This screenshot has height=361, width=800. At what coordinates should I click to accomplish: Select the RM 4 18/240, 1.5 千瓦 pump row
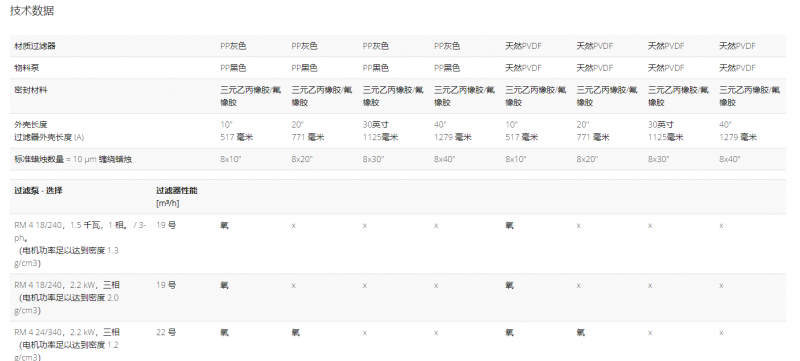coord(398,244)
